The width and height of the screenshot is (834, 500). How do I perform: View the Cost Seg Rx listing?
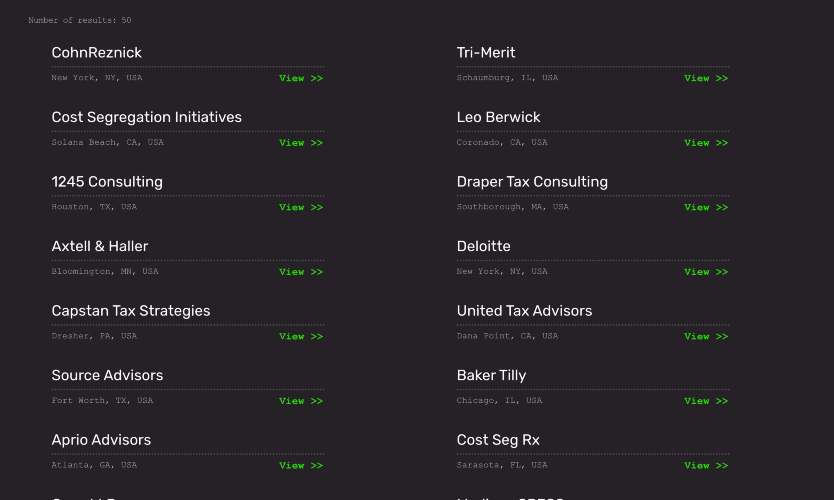coord(705,465)
